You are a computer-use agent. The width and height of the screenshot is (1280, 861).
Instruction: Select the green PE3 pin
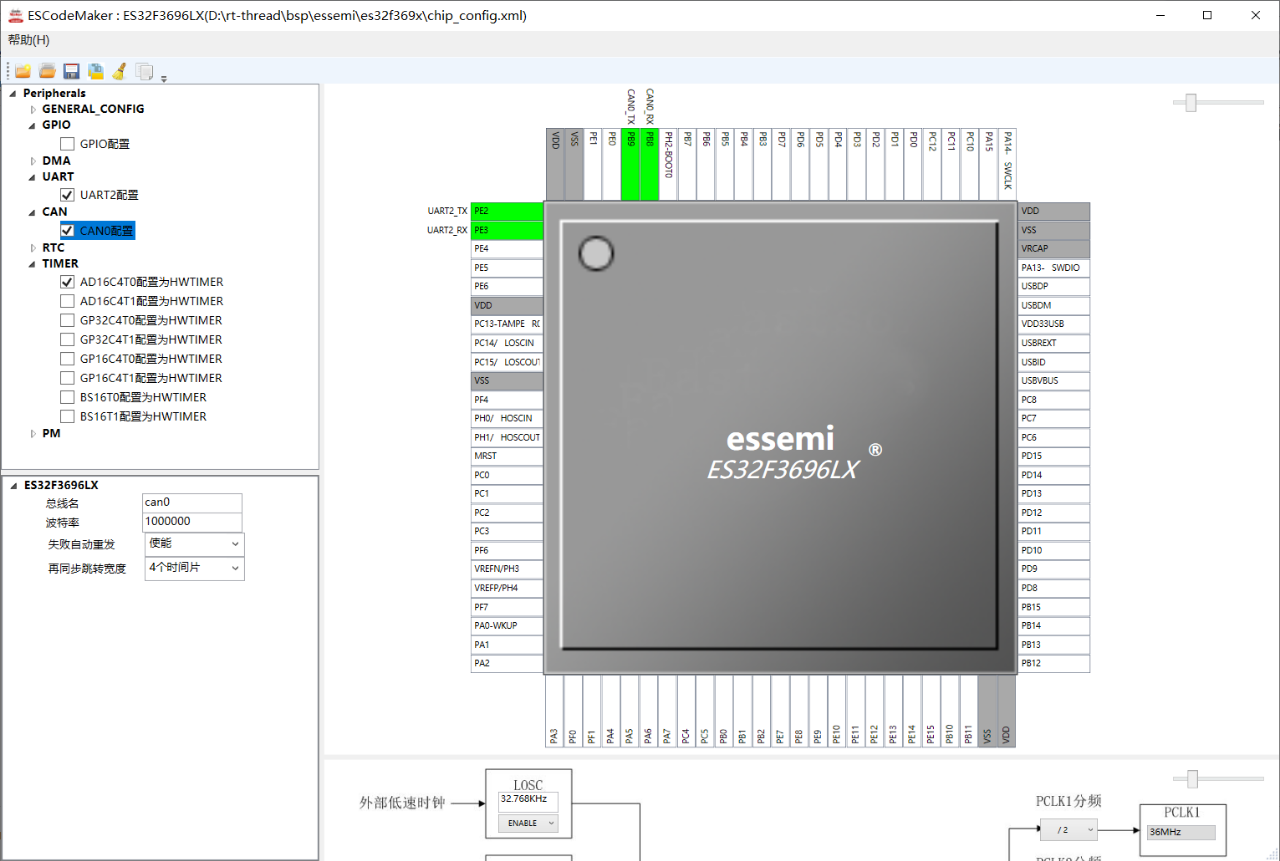(x=507, y=230)
